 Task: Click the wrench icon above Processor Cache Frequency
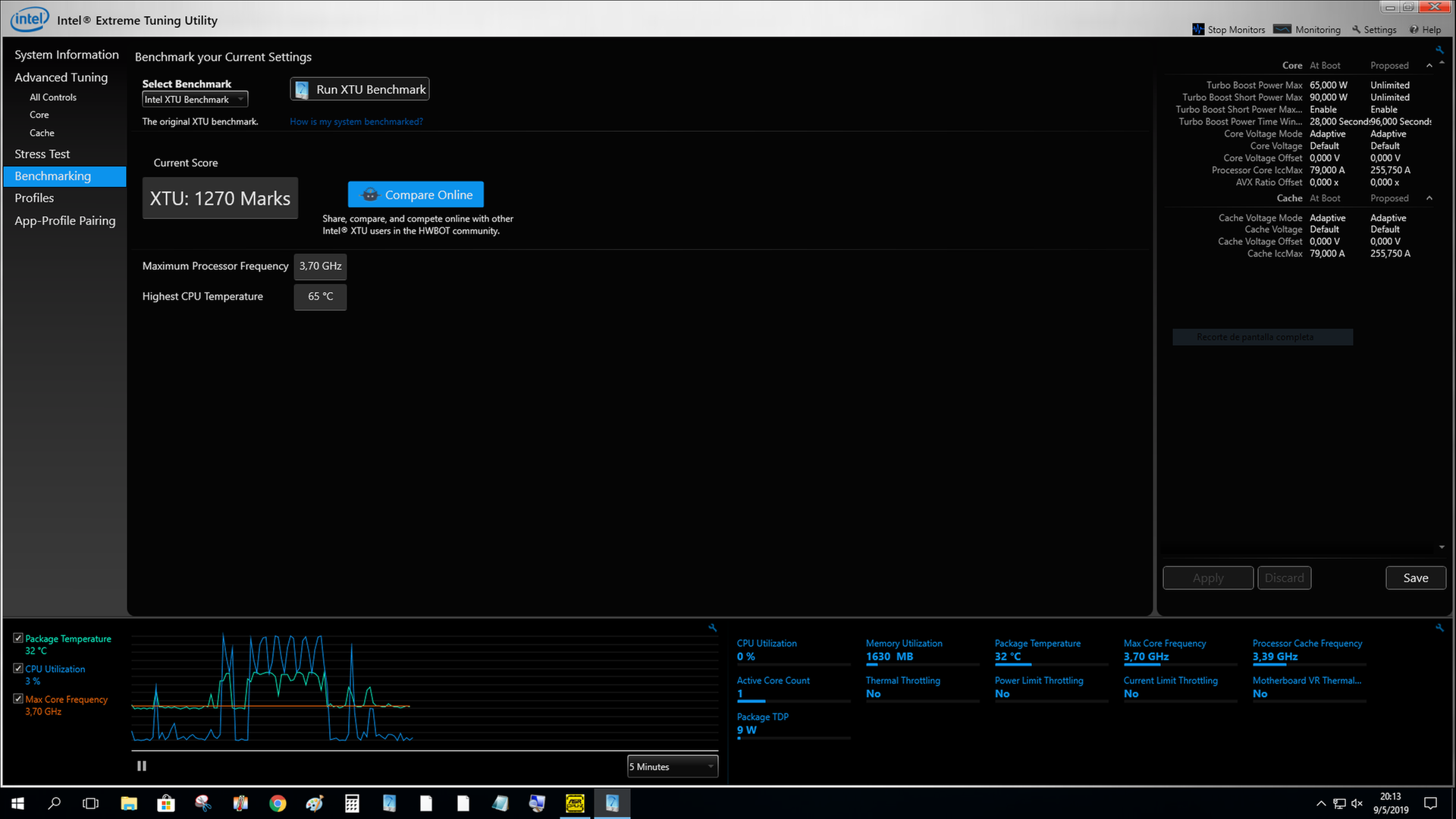tap(1439, 627)
